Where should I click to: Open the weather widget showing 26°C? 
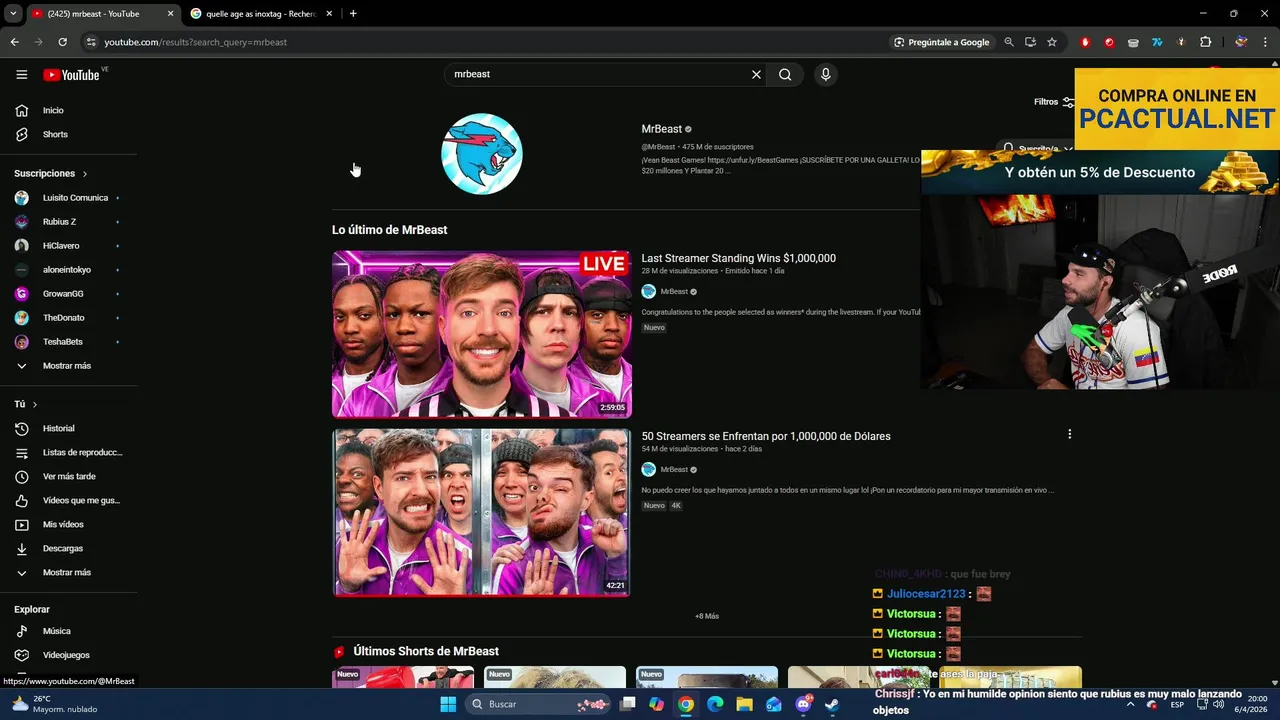click(x=52, y=704)
